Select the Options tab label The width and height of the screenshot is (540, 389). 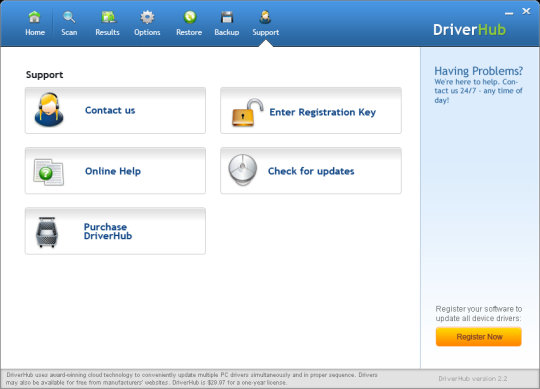147,32
